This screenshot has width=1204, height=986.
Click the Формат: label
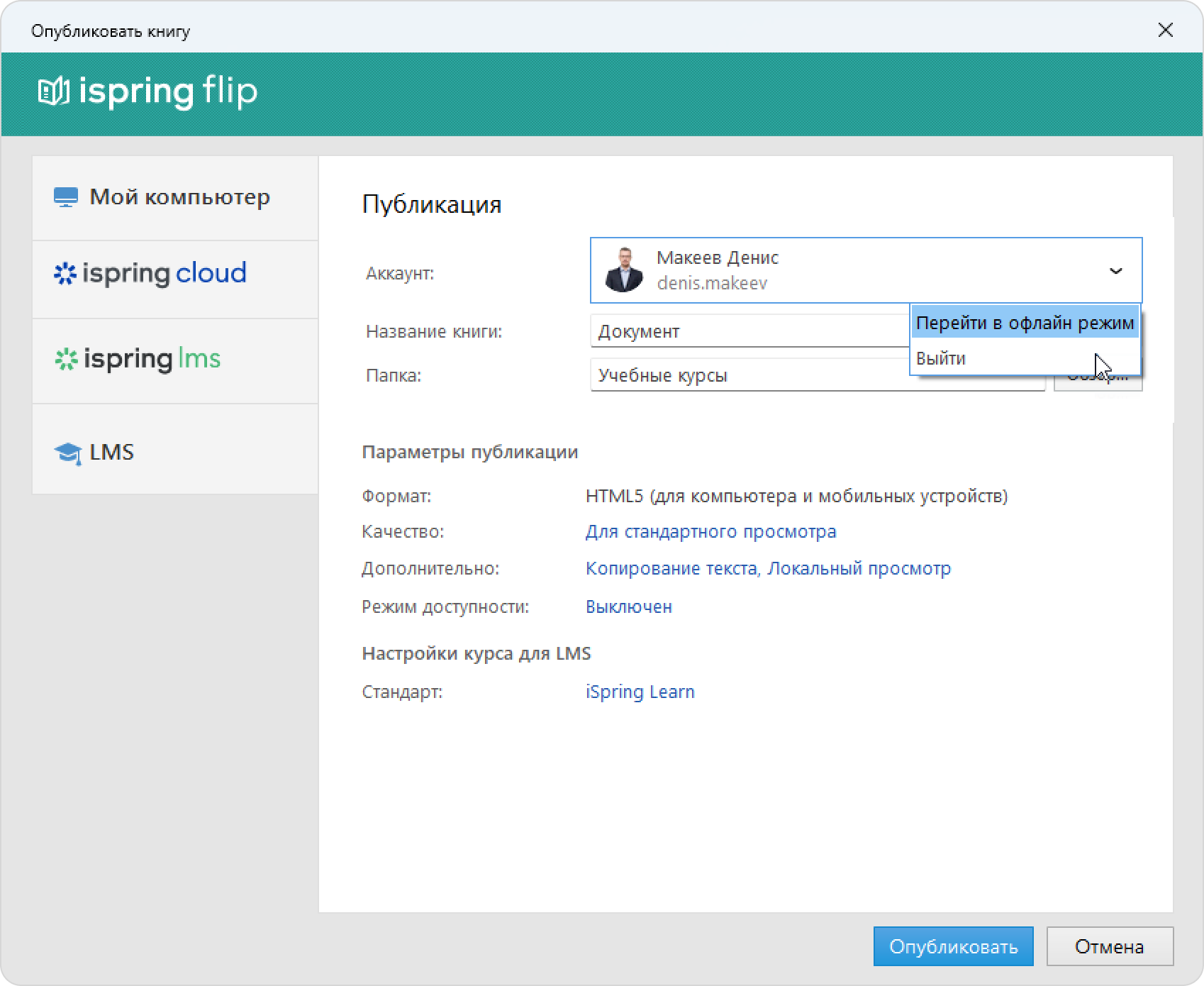(396, 496)
